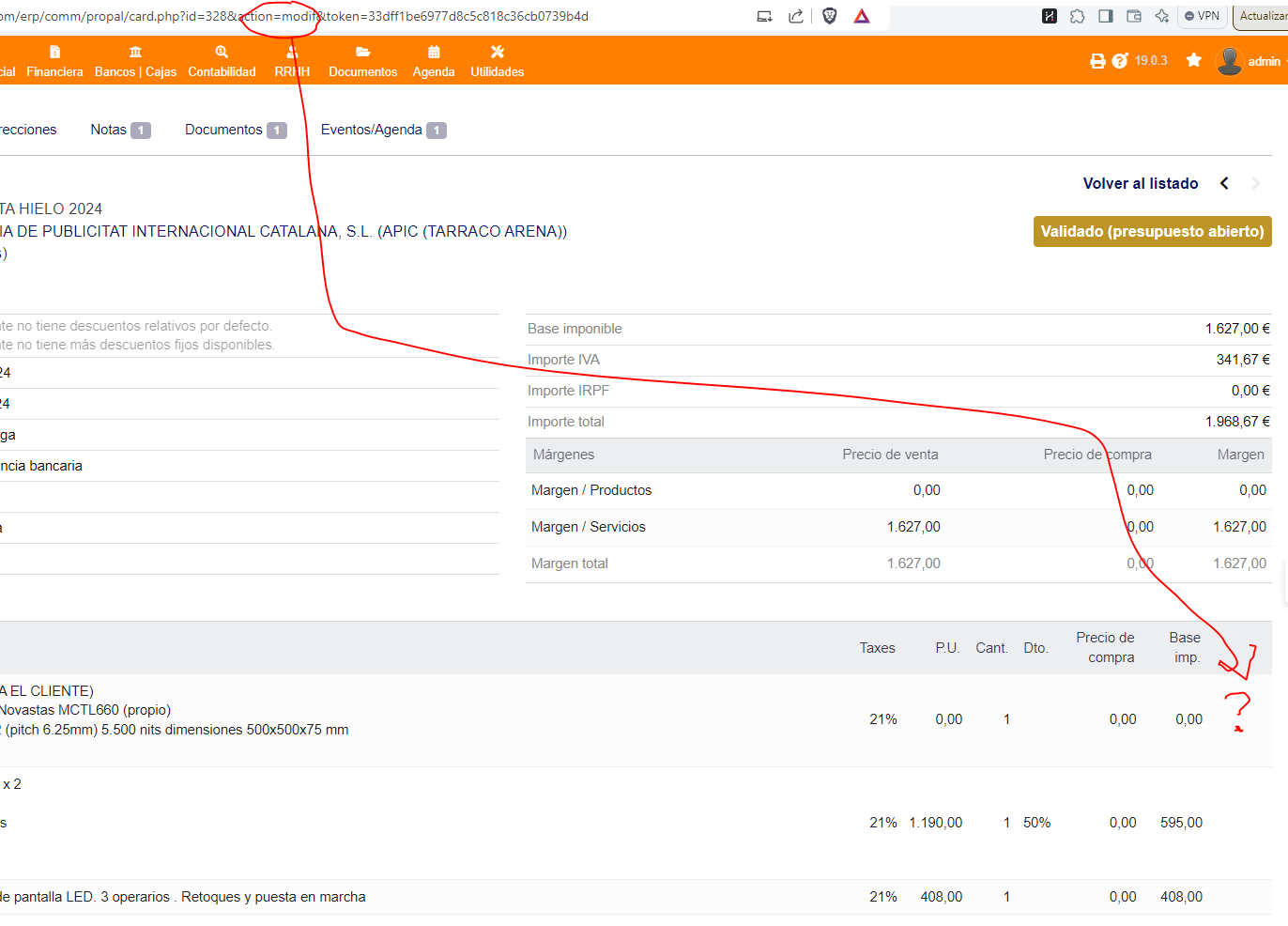The image size is (1288, 926).
Task: Expand the admin user dropdown
Action: (1249, 61)
